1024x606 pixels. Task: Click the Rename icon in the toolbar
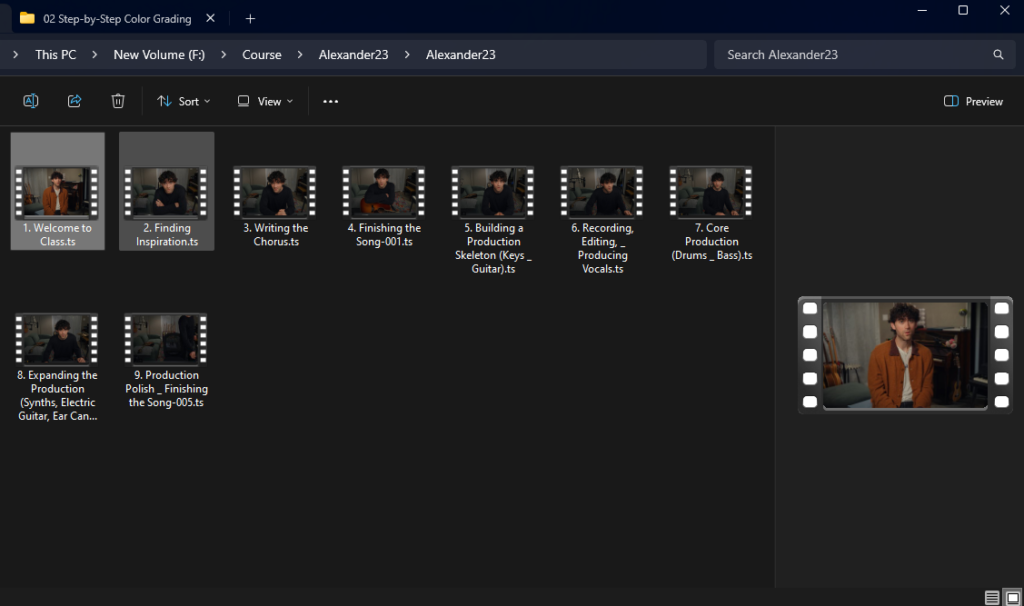point(31,101)
